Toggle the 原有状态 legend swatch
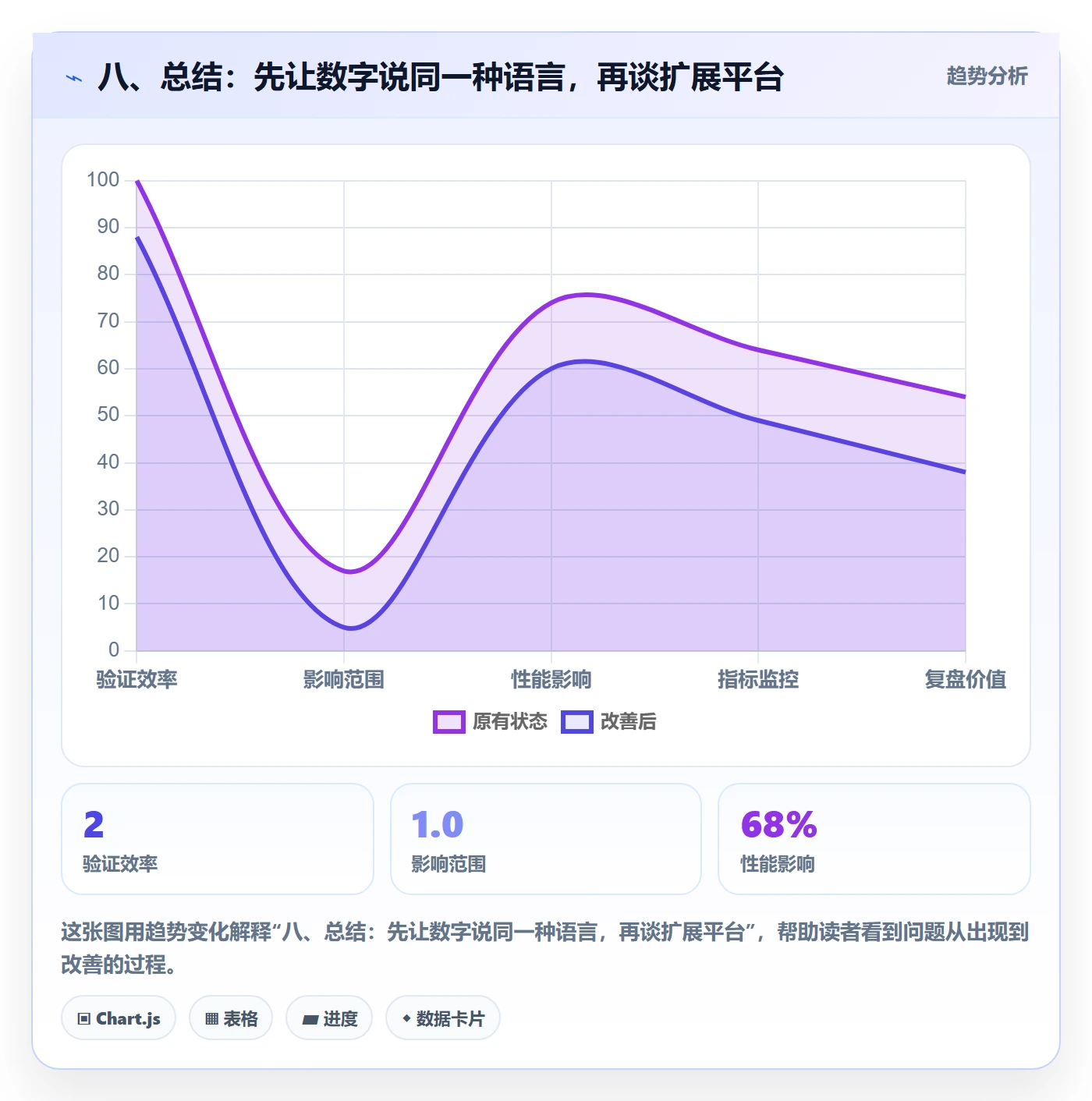 click(x=449, y=722)
